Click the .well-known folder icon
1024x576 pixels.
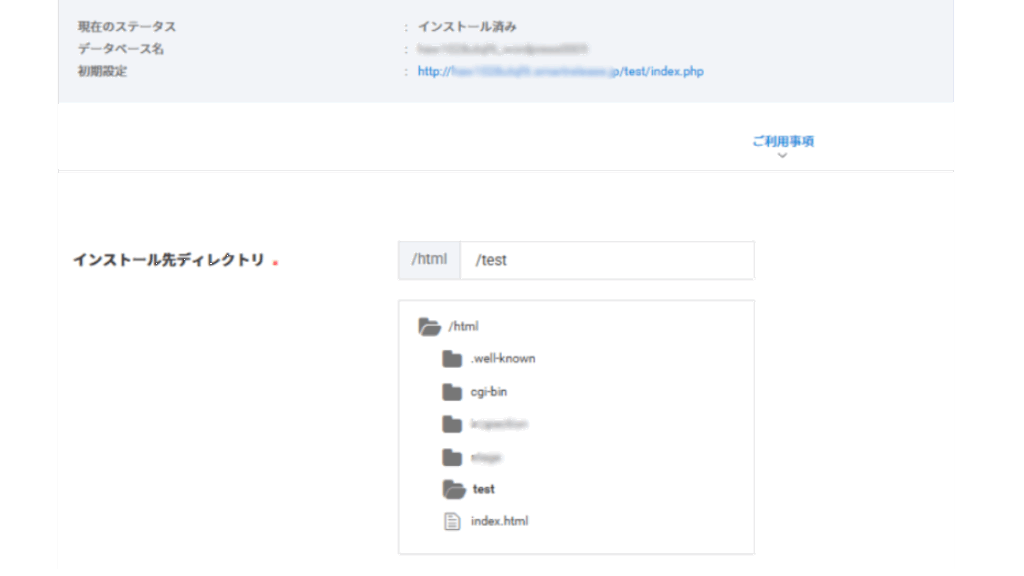point(452,359)
